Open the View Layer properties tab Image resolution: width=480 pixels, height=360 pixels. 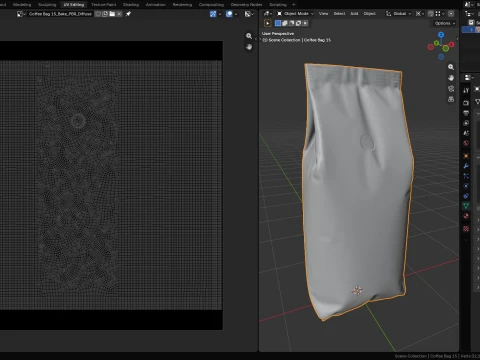466,123
